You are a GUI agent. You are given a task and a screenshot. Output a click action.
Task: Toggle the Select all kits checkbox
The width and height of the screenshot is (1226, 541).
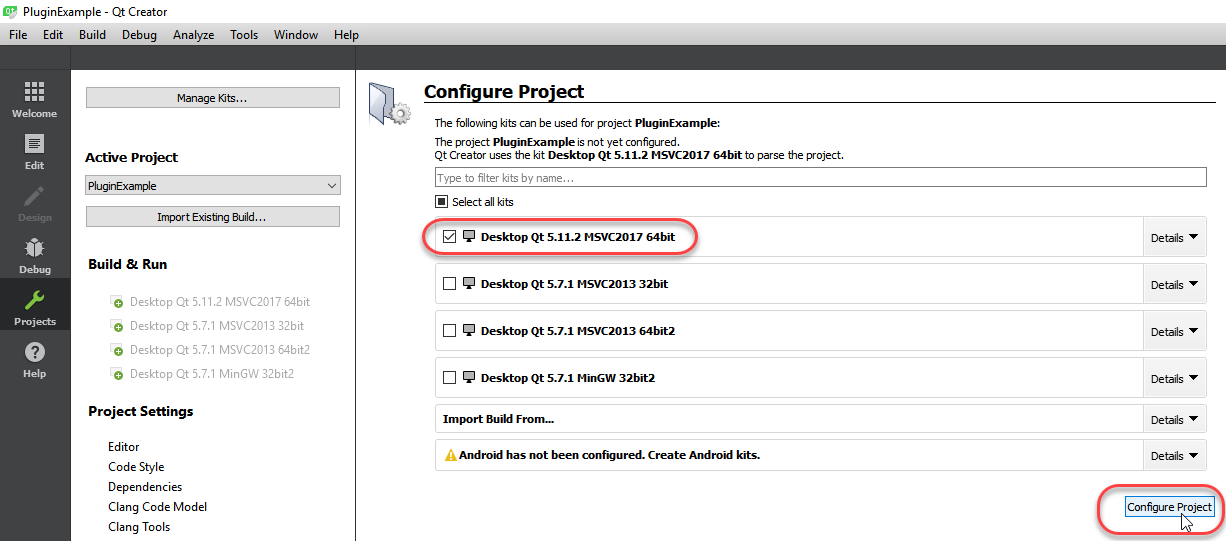click(441, 202)
